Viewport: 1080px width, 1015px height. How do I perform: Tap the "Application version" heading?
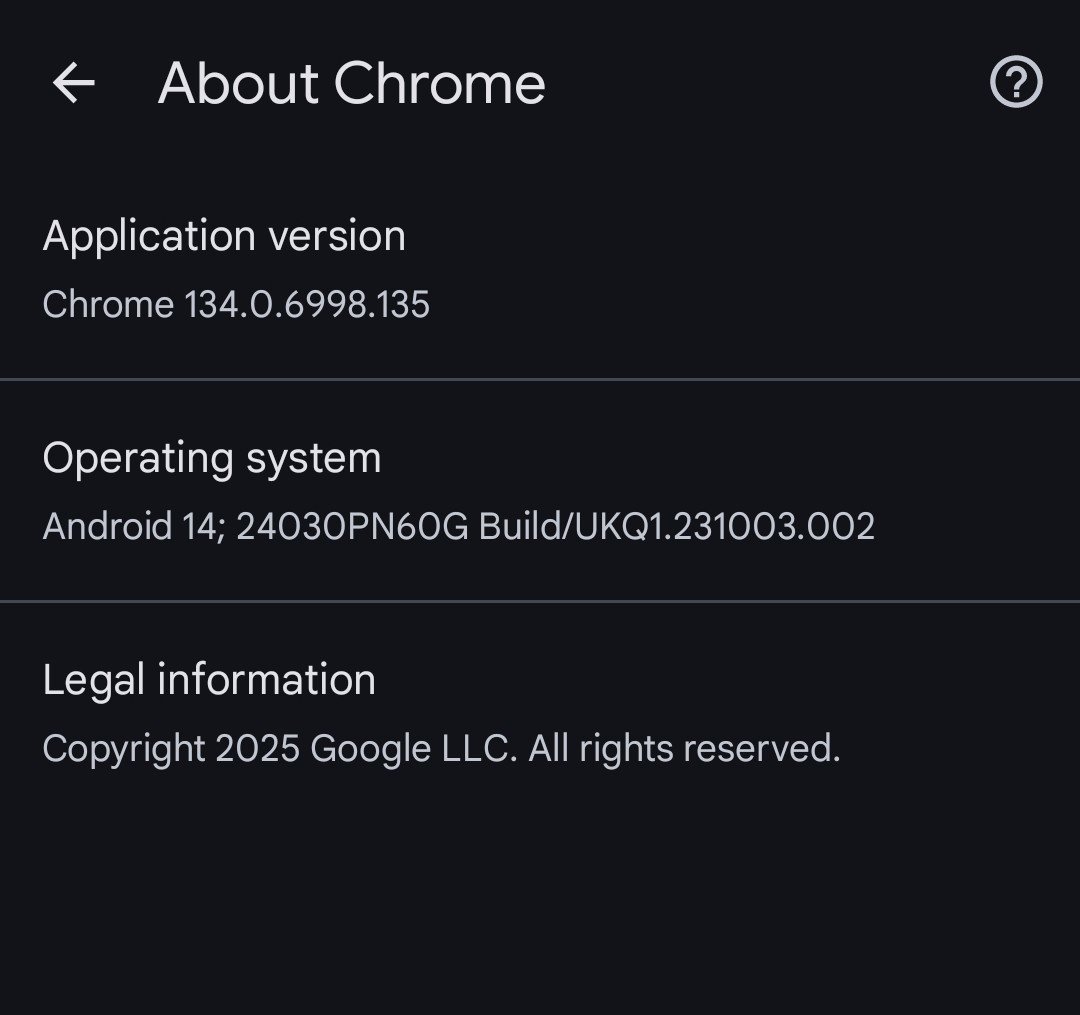pos(224,237)
